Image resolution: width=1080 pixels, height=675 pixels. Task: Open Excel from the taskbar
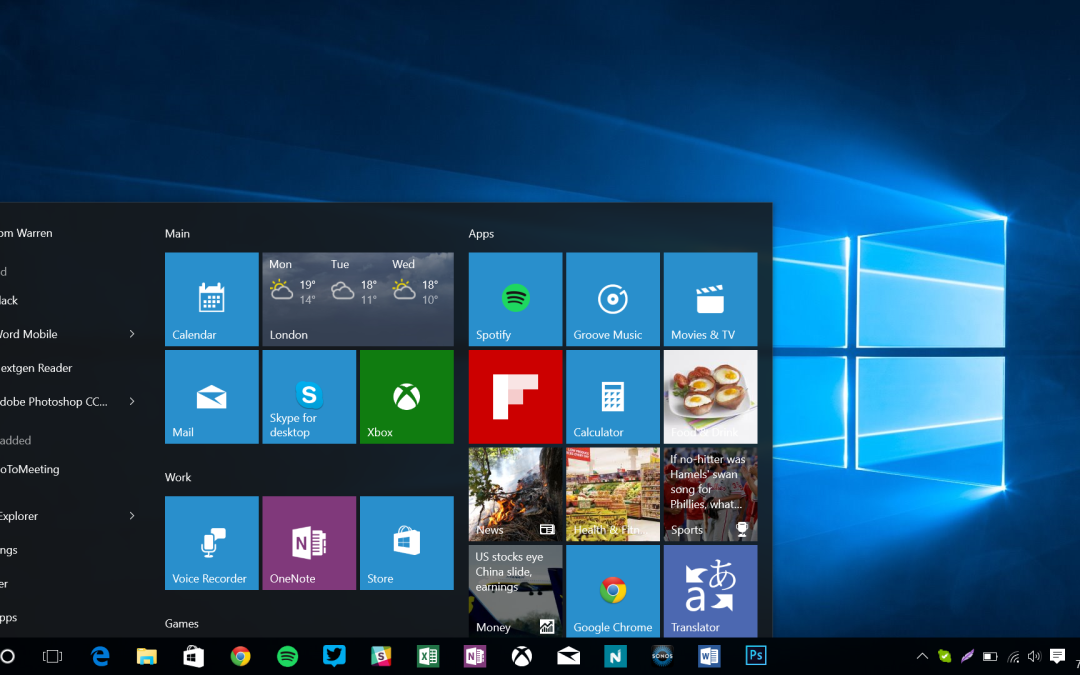tap(428, 656)
